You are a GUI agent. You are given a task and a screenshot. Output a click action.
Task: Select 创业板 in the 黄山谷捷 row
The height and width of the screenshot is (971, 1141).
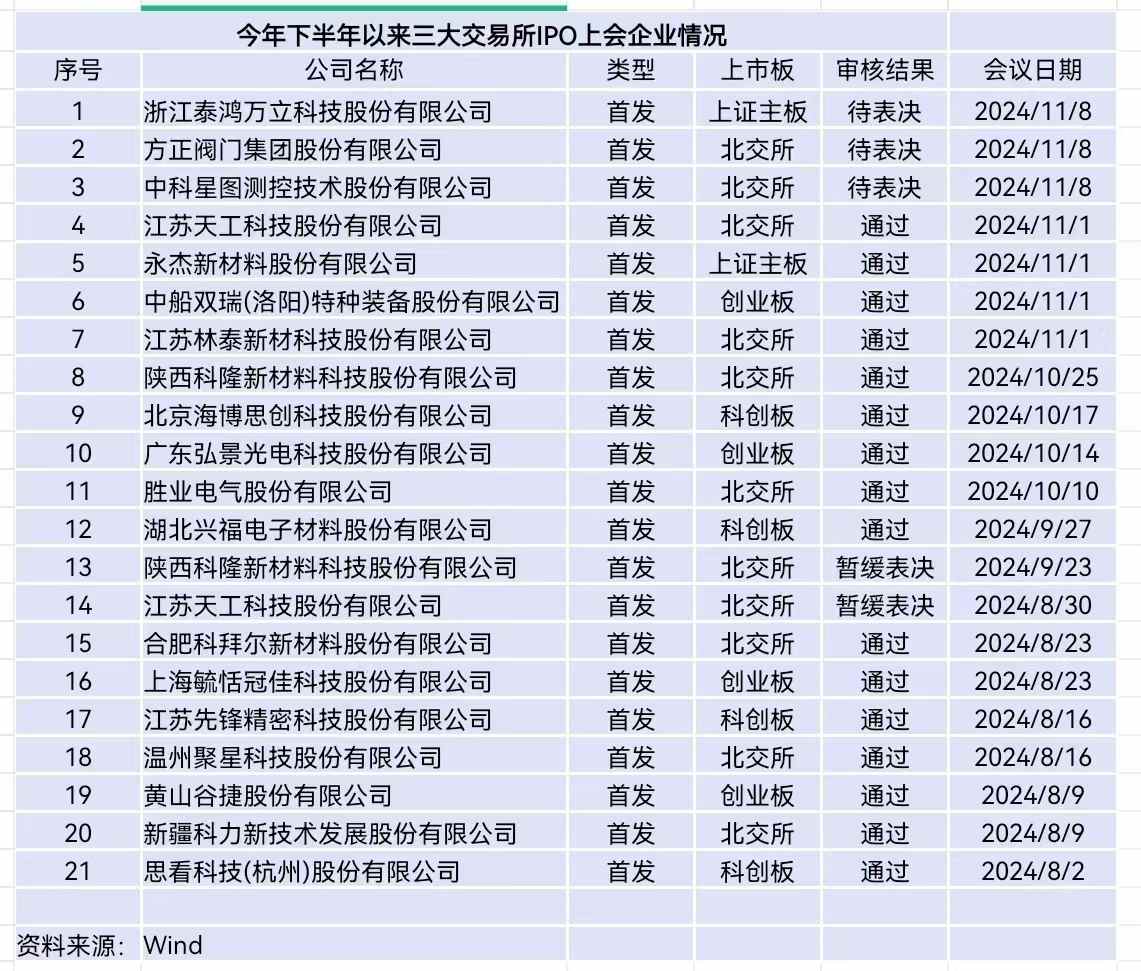(758, 795)
